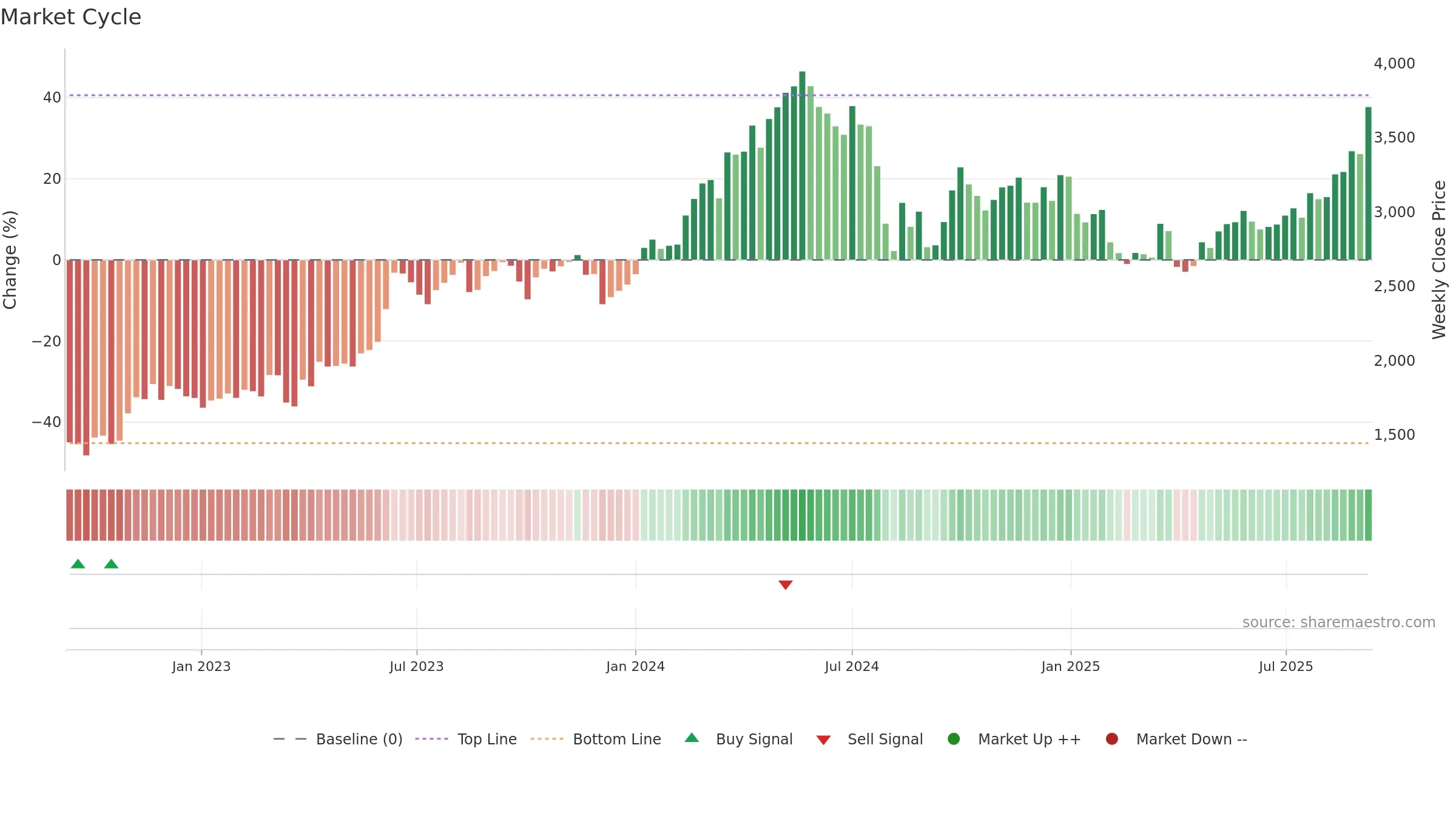Viewport: 1456px width, 819px height.
Task: Click the 40 percent axis label
Action: [x=52, y=97]
